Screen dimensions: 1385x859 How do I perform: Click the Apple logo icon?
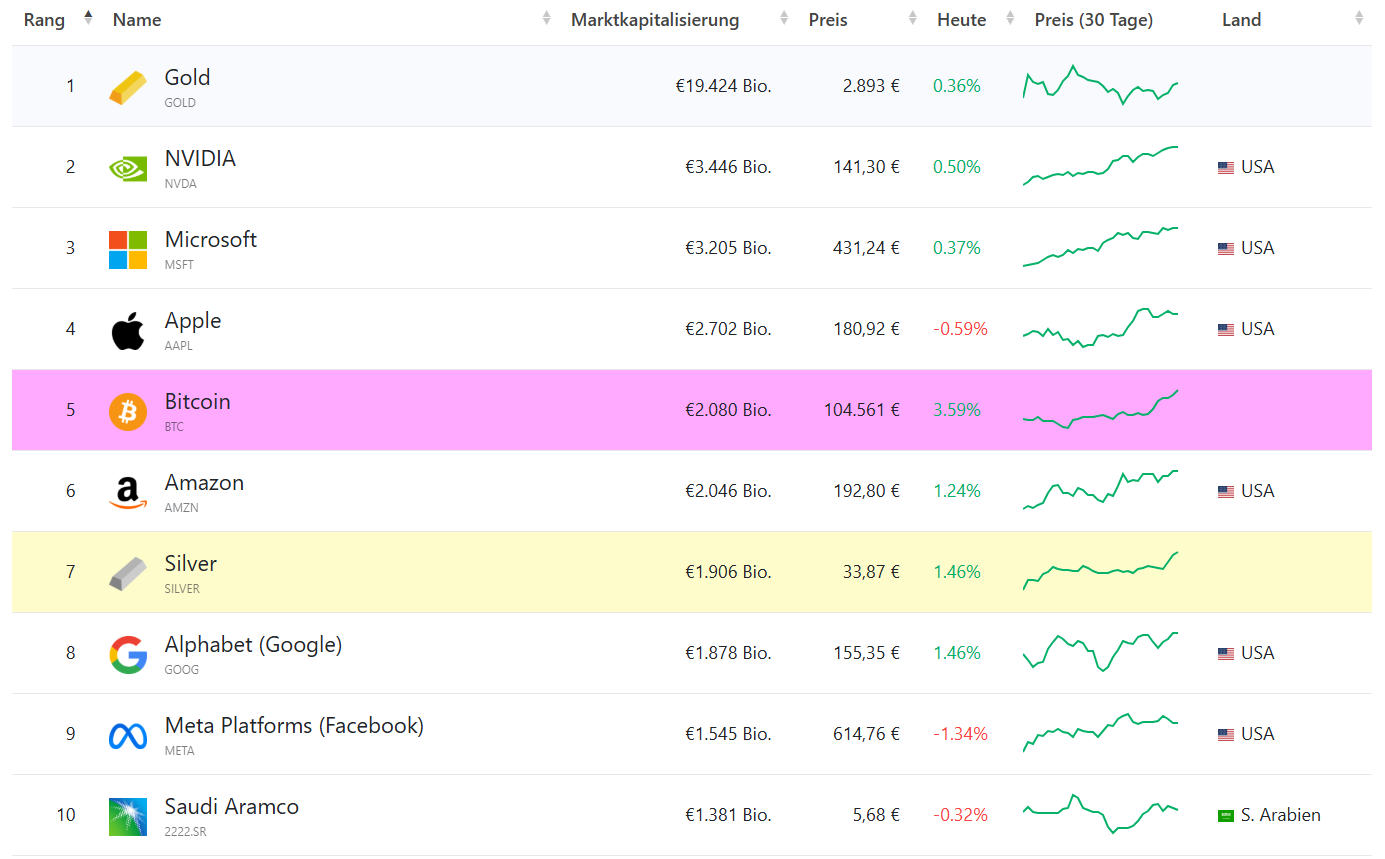tap(128, 330)
